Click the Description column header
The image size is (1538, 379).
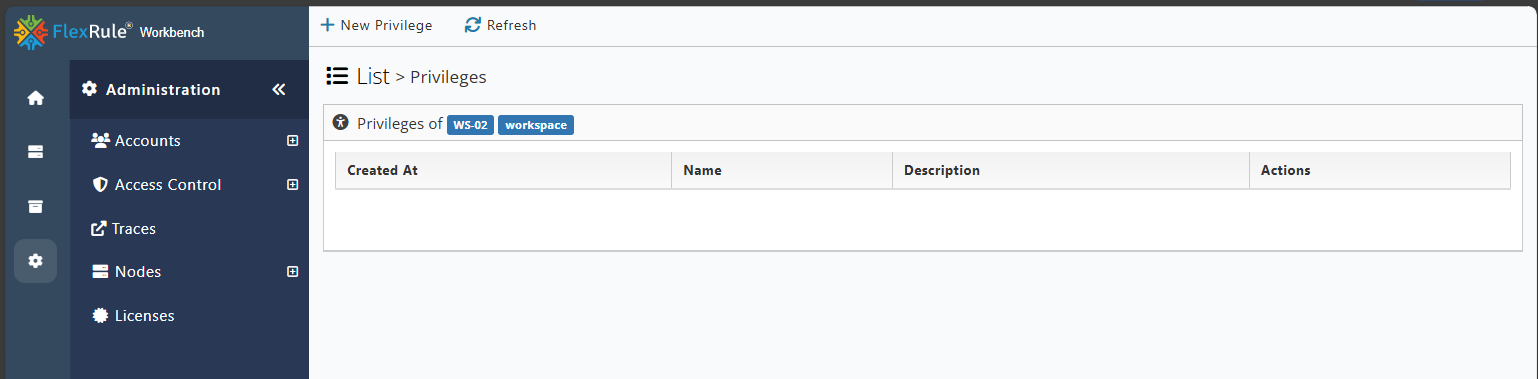(x=1071, y=170)
